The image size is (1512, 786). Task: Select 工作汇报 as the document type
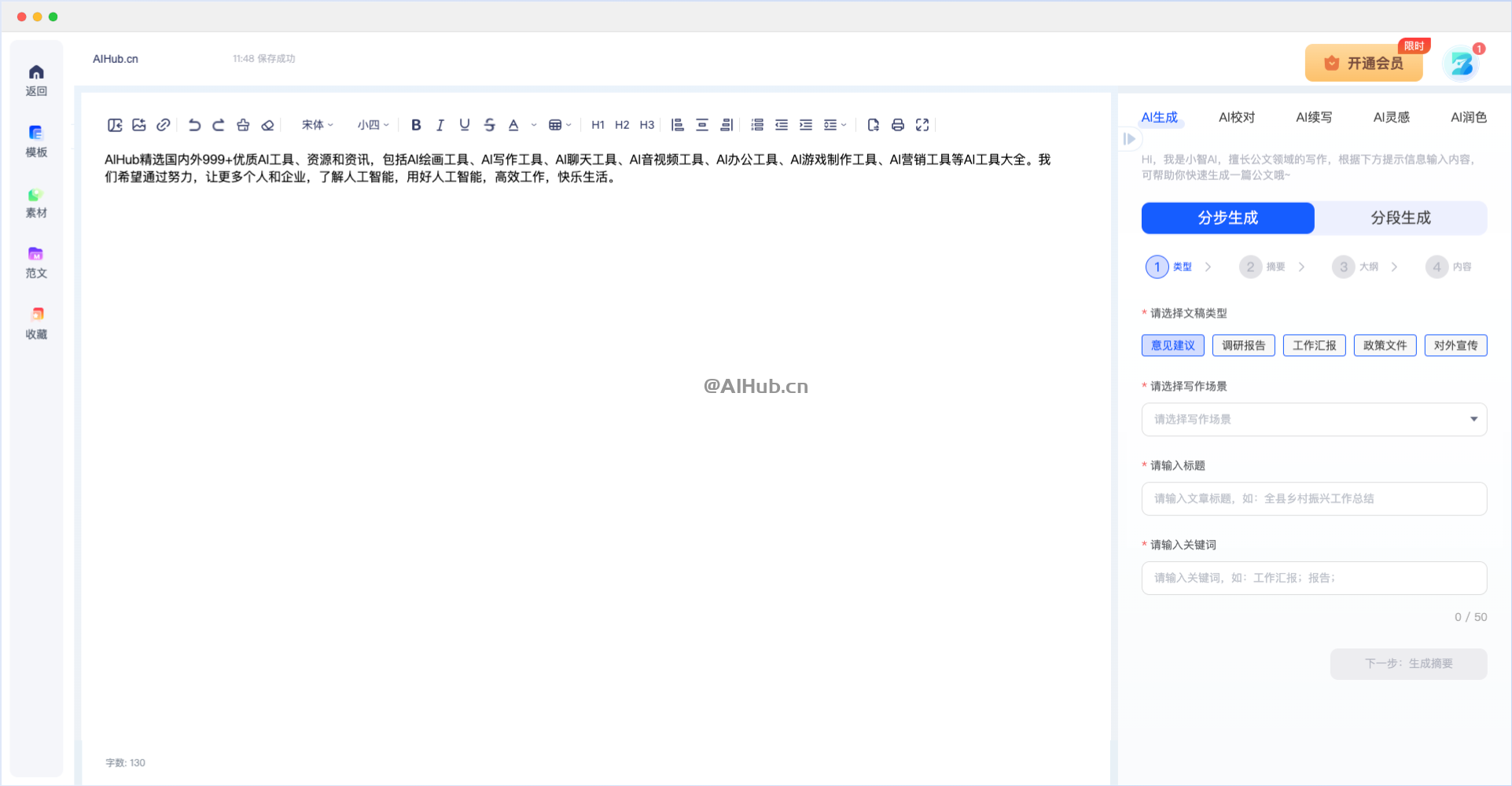[1314, 345]
